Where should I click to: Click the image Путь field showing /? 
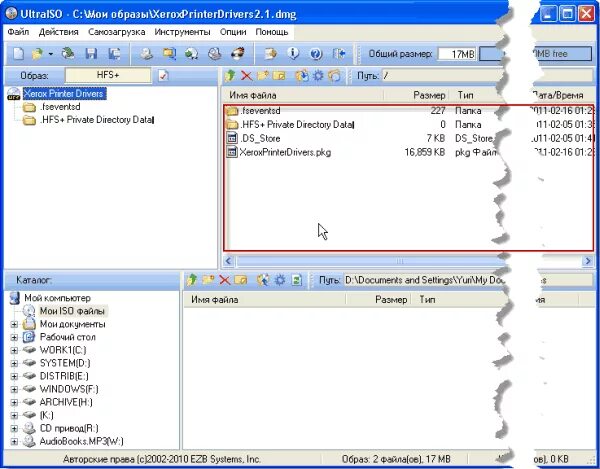488,76
